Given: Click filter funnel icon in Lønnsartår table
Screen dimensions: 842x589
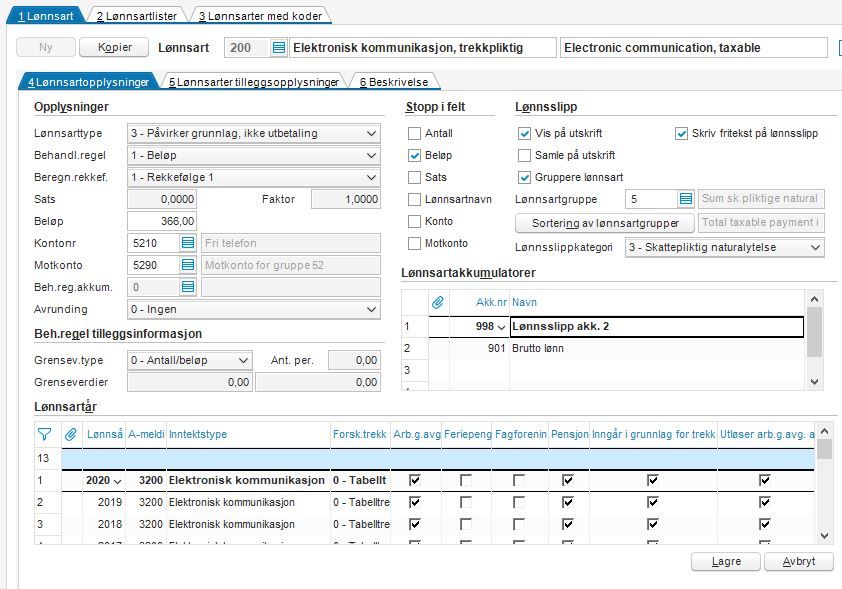Looking at the screenshot, I should [45, 434].
